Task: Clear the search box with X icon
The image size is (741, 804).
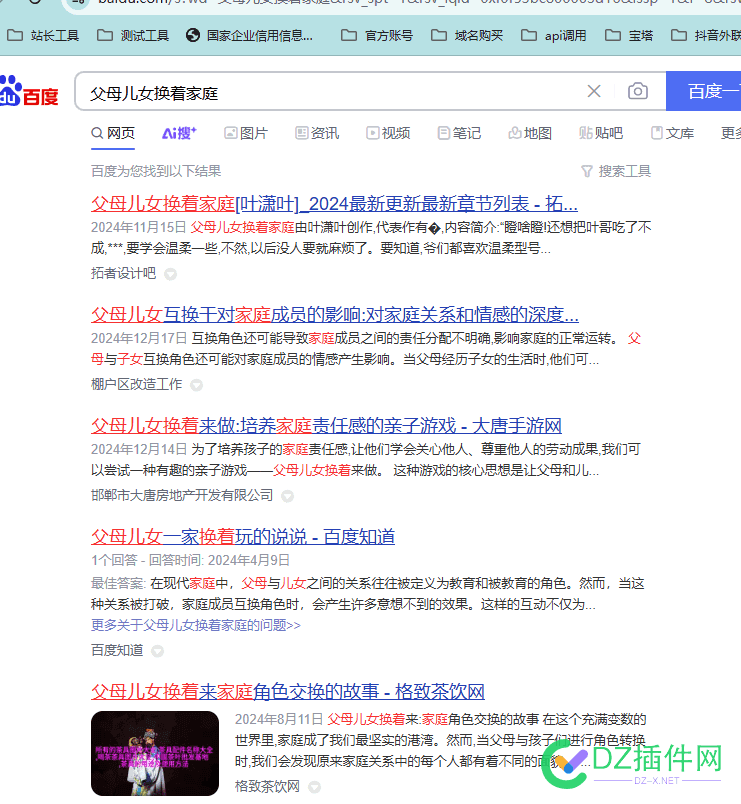Action: point(594,91)
